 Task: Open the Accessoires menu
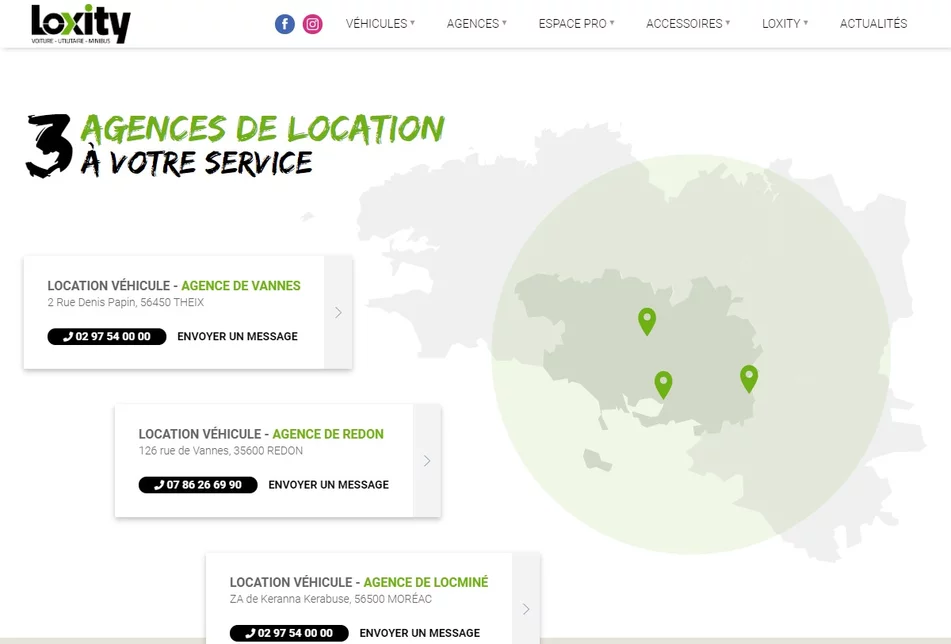[x=688, y=24]
